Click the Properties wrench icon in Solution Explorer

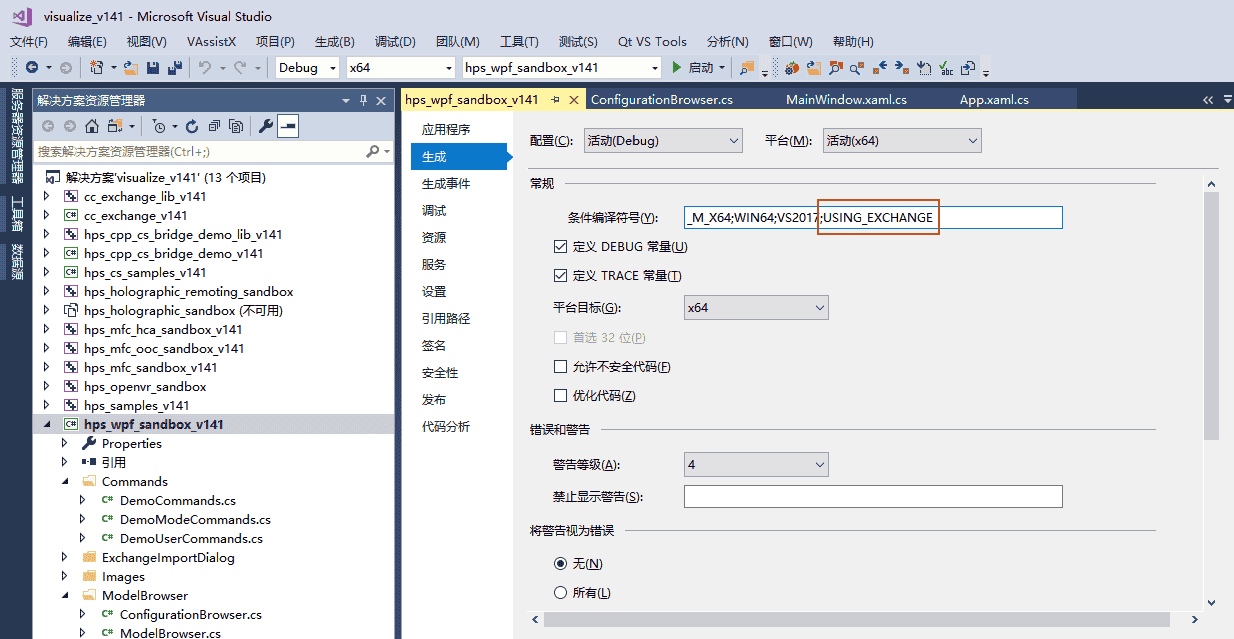[265, 126]
